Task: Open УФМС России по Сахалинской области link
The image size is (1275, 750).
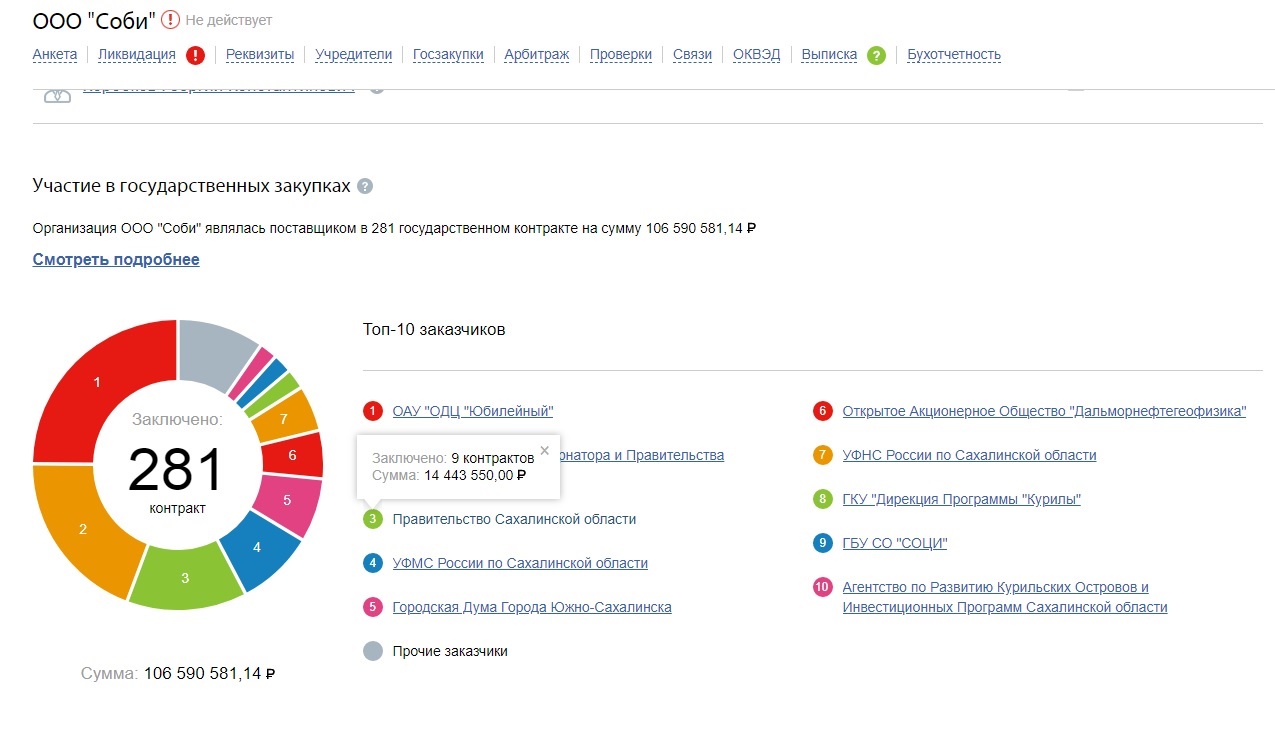Action: [520, 563]
